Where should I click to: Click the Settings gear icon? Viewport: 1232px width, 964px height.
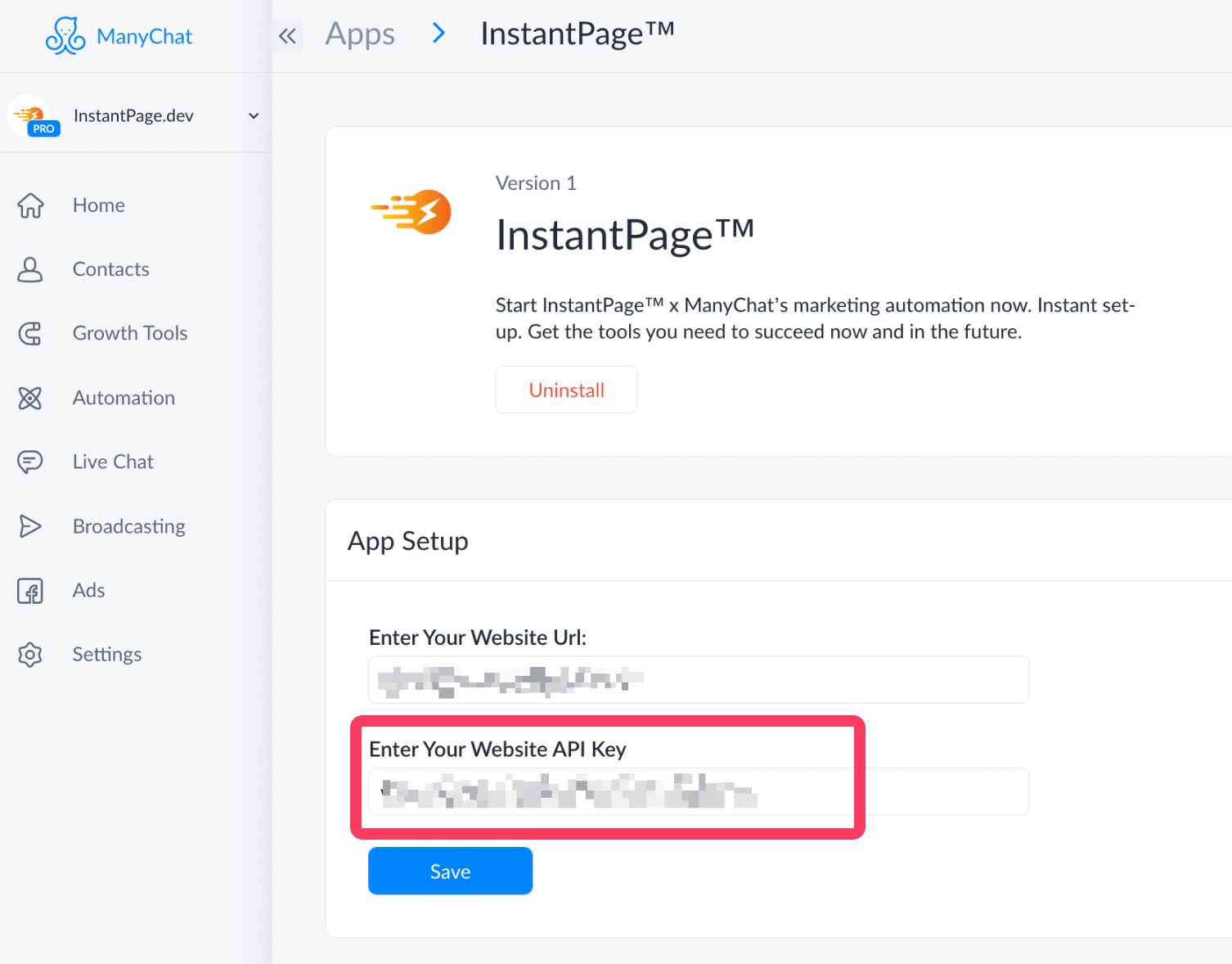[x=30, y=655]
